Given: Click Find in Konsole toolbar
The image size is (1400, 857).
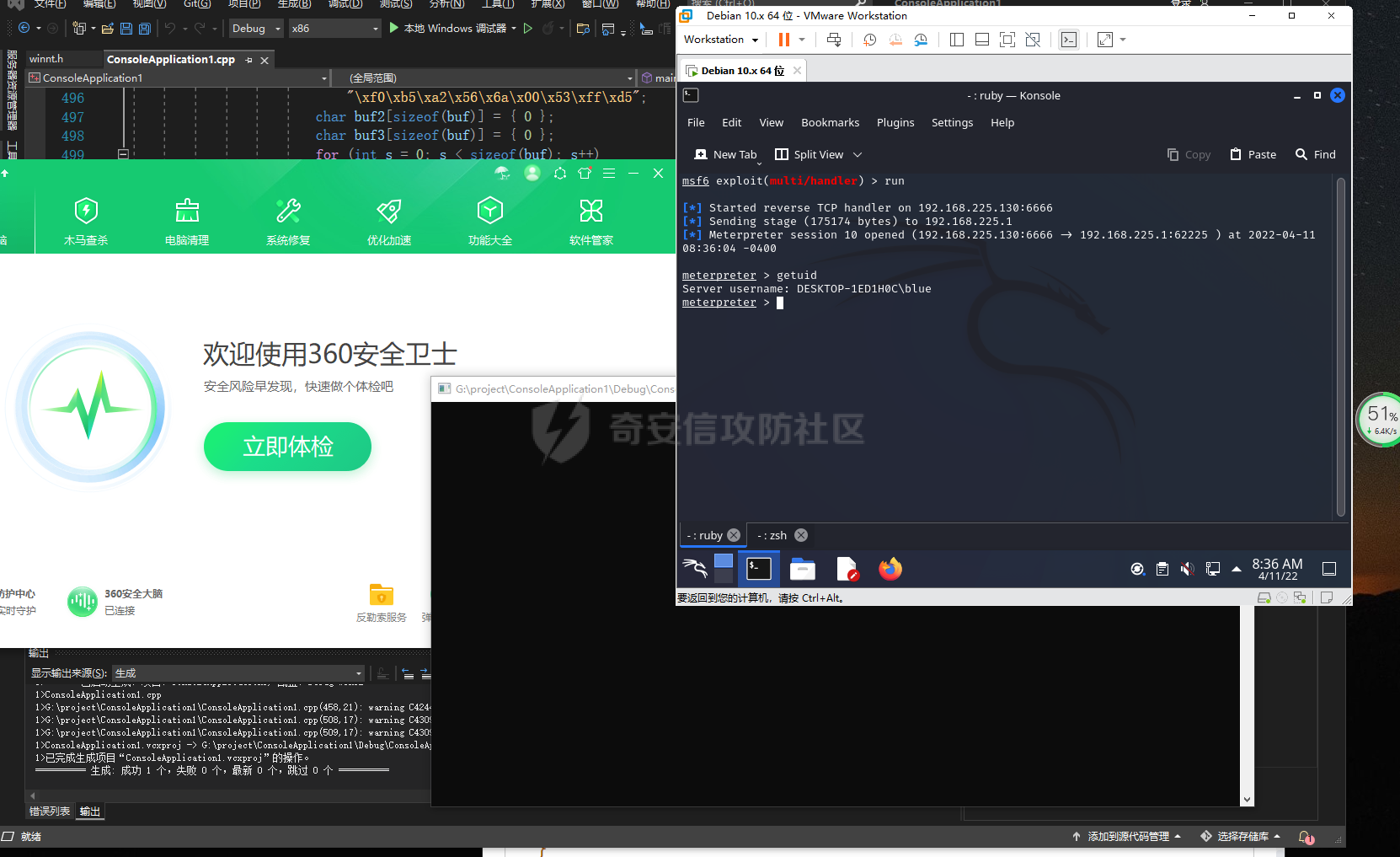Looking at the screenshot, I should coord(1316,154).
